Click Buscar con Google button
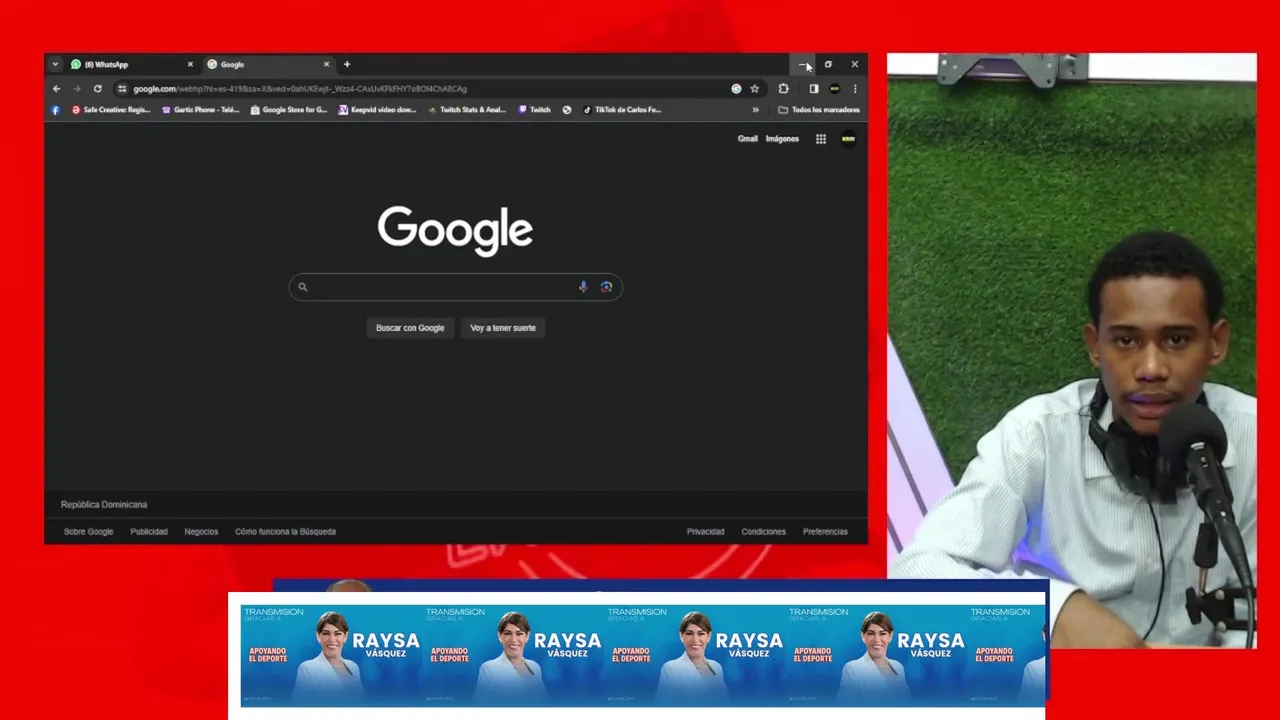The height and width of the screenshot is (720, 1280). tap(410, 328)
